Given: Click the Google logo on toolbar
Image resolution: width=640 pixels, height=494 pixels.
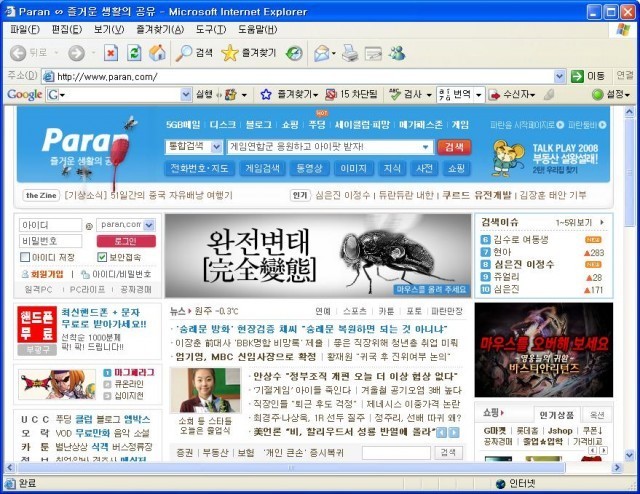Looking at the screenshot, I should point(24,95).
